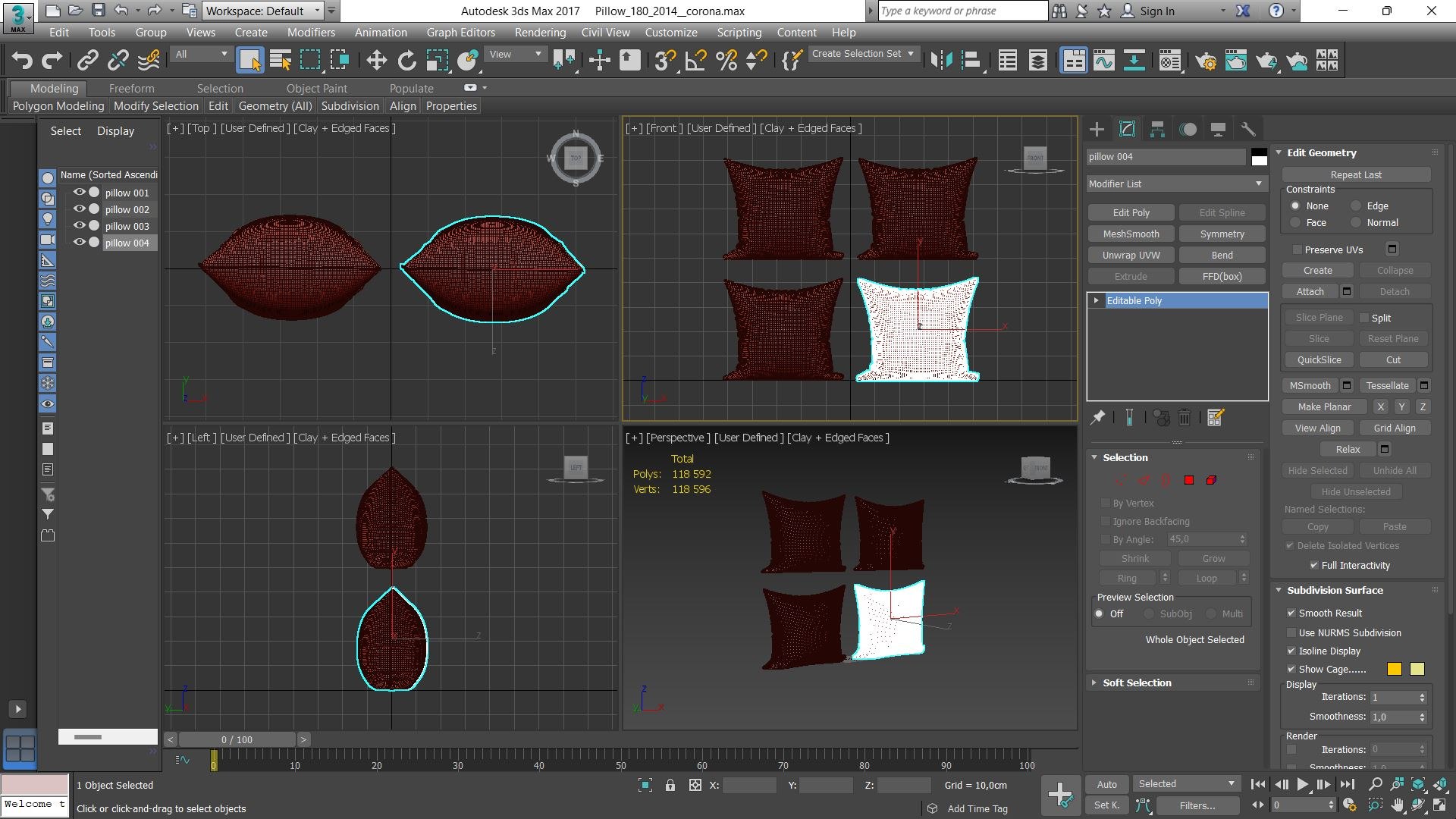Click the orange Show Cage color swatch

[1394, 669]
